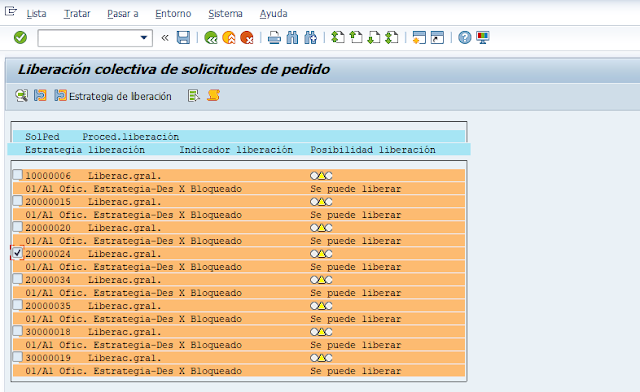Click the green list changes icon
This screenshot has width=640, height=392.
click(x=193, y=96)
